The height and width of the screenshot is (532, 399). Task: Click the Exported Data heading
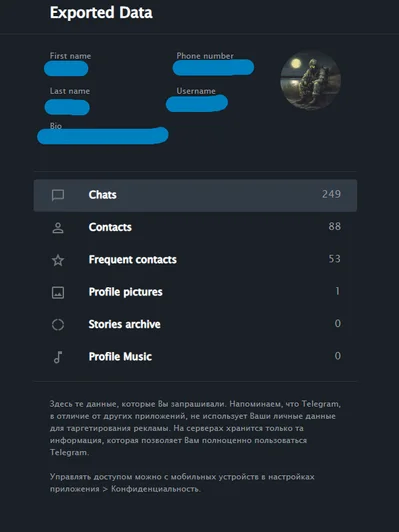tap(101, 13)
